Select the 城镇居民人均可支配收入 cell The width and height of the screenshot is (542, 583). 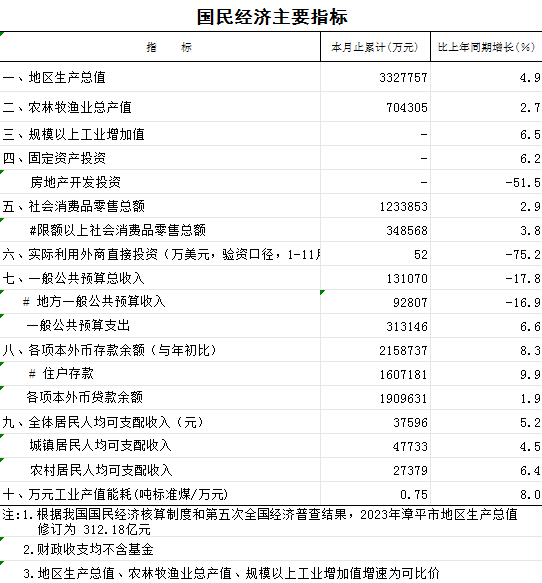click(x=160, y=446)
